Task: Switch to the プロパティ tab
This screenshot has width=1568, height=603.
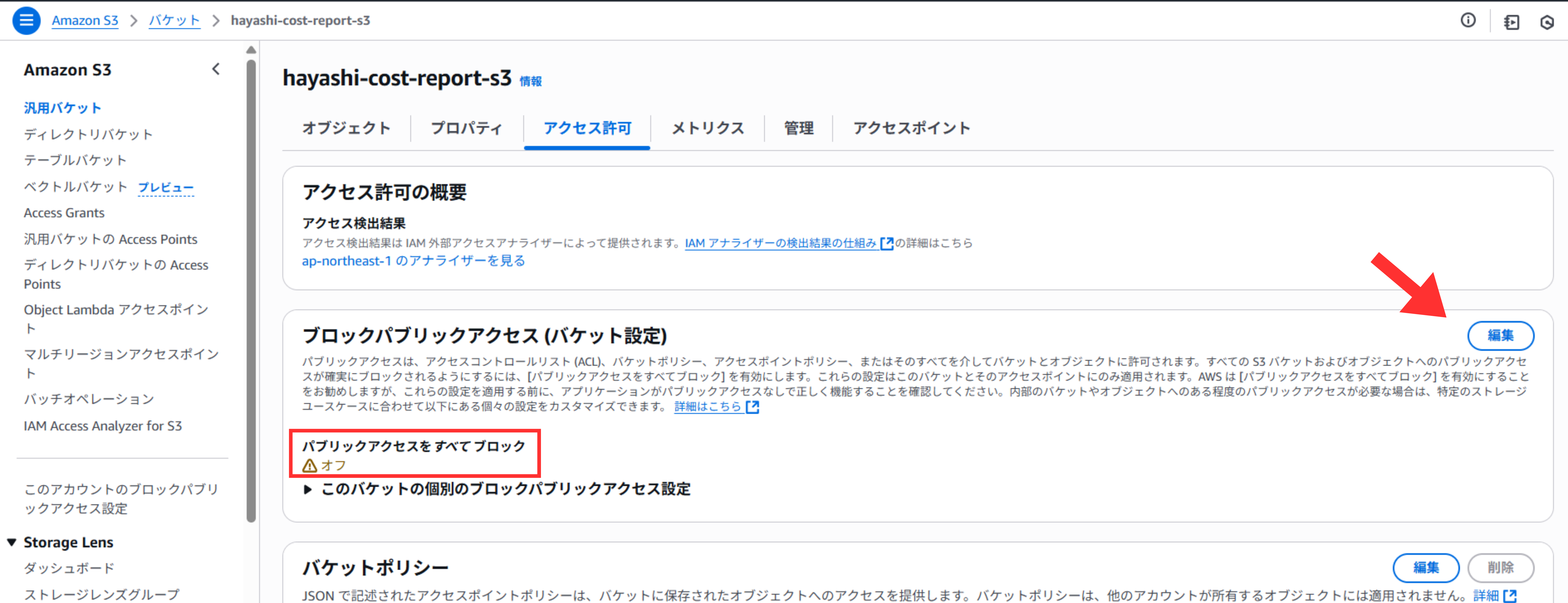Action: click(x=467, y=128)
